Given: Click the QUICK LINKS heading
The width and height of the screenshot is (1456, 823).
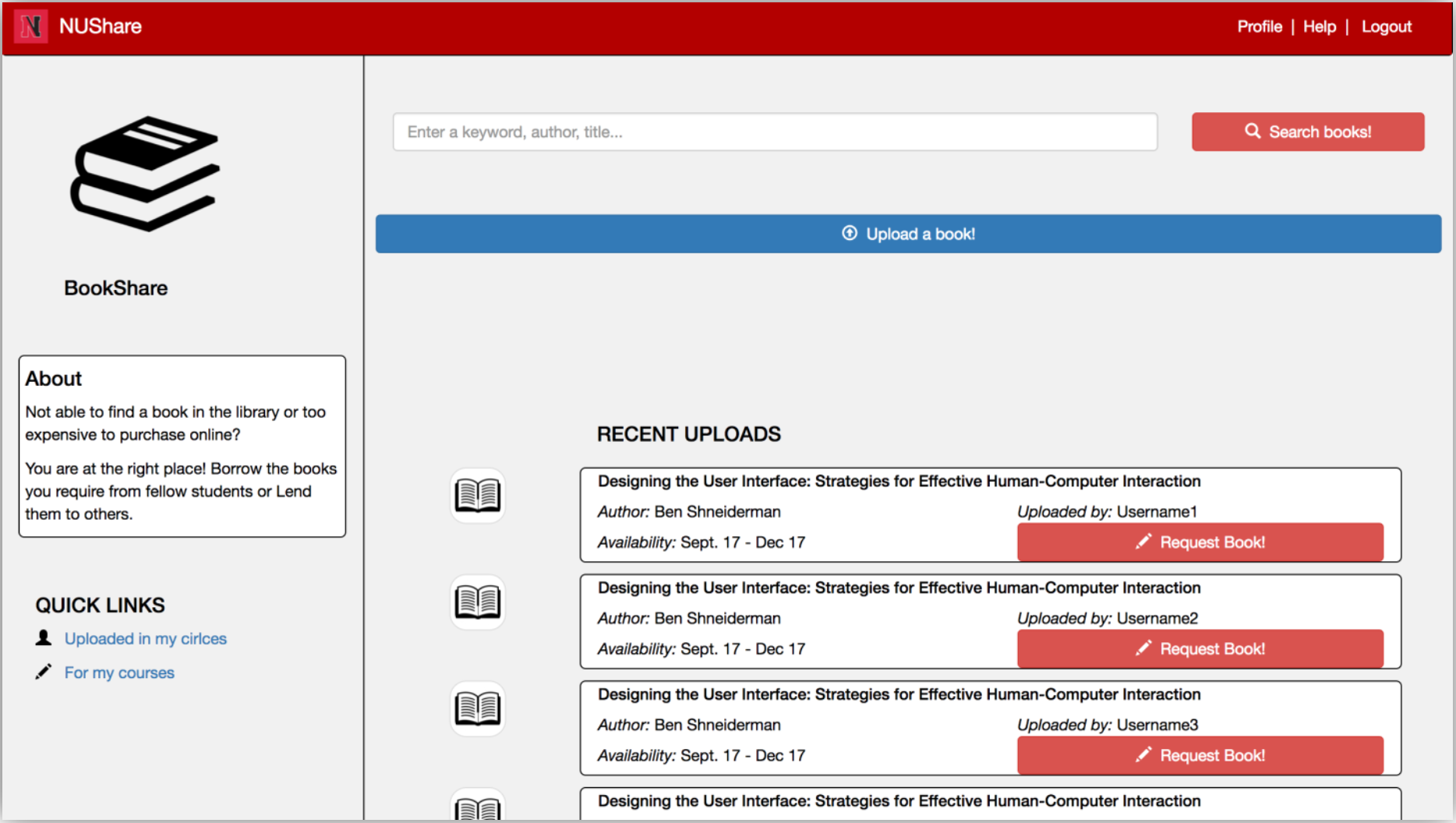Looking at the screenshot, I should [x=101, y=606].
